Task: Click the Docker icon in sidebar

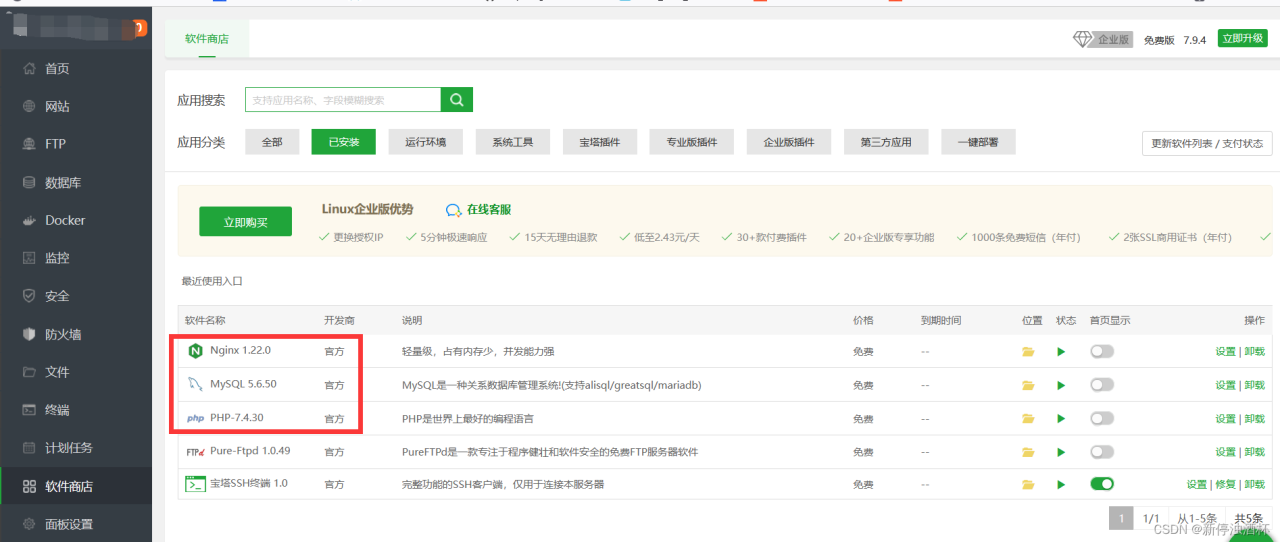Action: click(29, 220)
